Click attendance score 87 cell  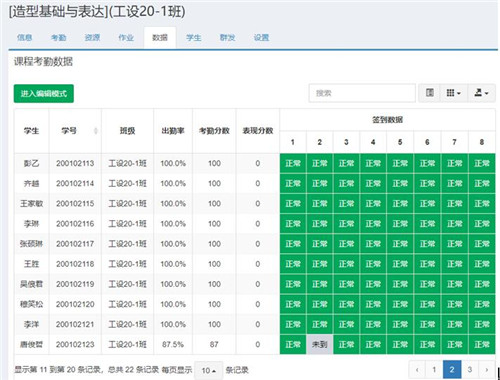(x=214, y=344)
